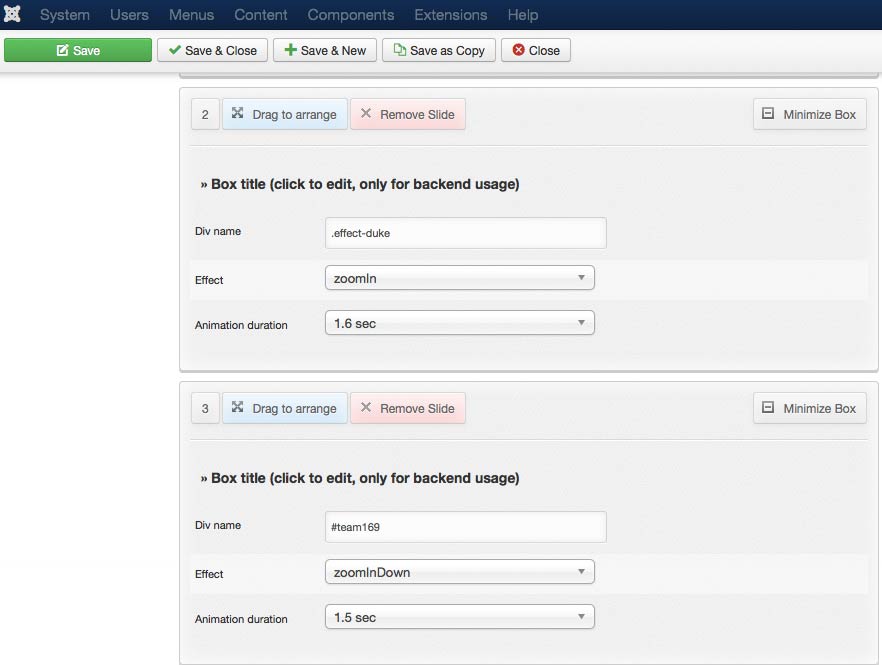The image size is (882, 665).
Task: Open the zoomInDown Effect dropdown
Action: 460,572
